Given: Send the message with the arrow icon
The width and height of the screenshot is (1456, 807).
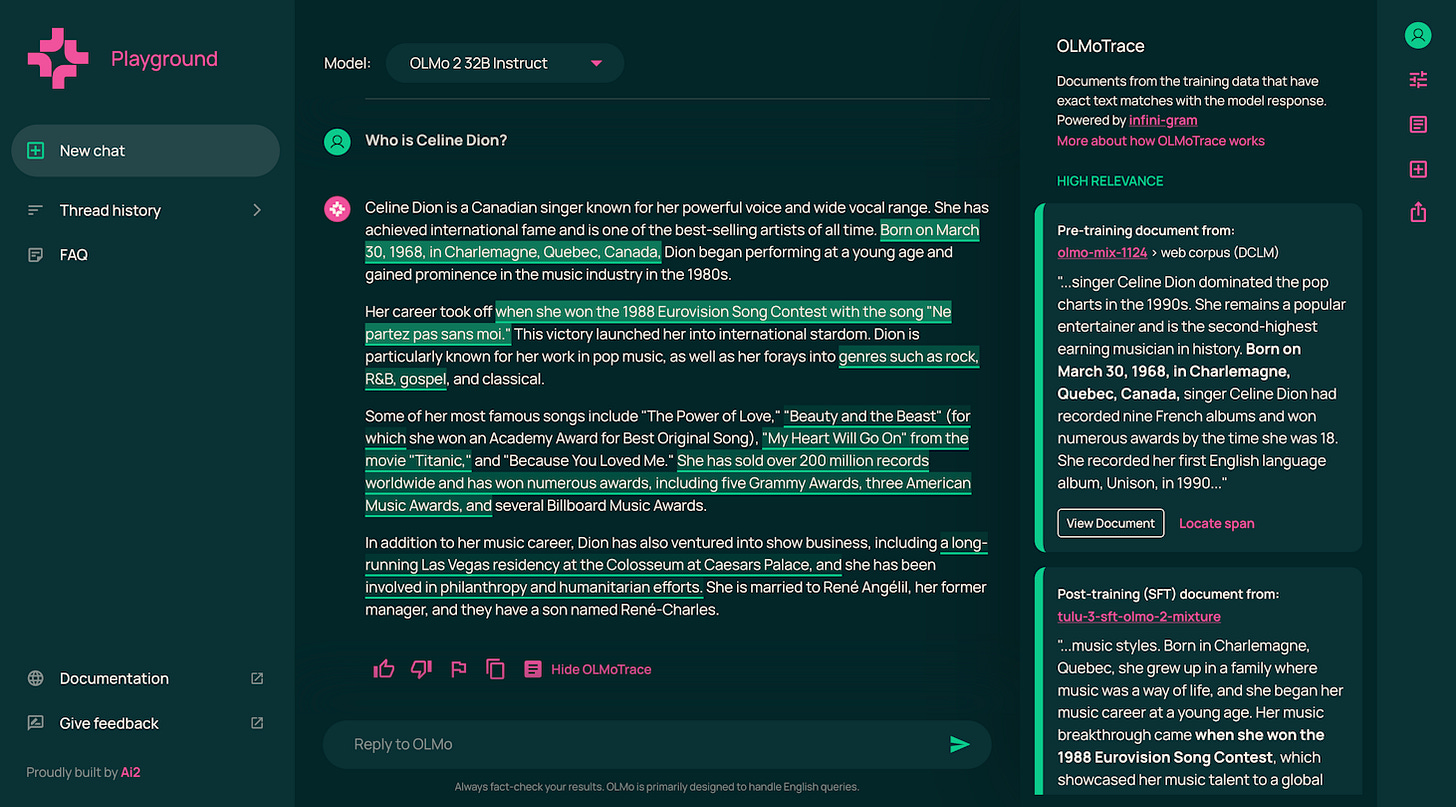Looking at the screenshot, I should [959, 744].
